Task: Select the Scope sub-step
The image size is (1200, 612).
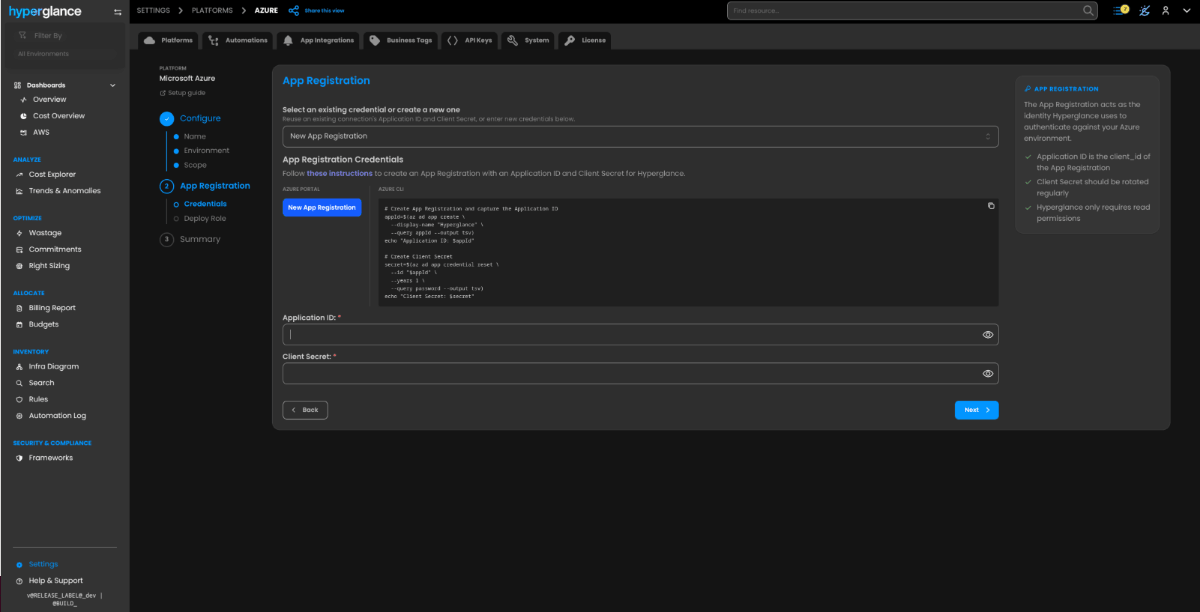Action: 195,165
